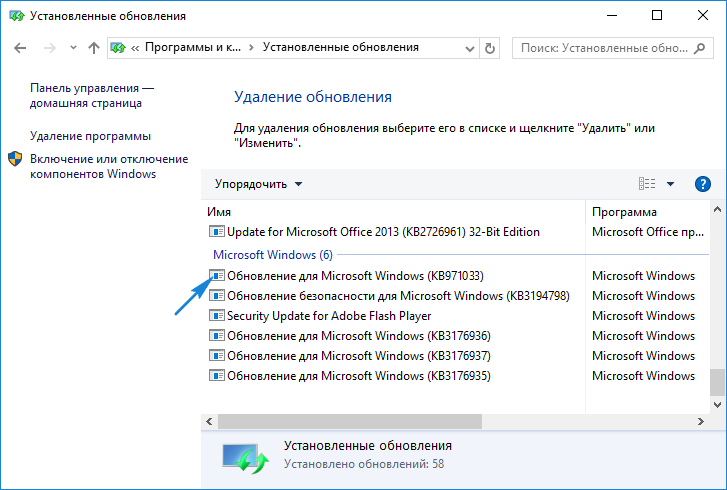Click the vertical scrollbar down arrow

[x=715, y=403]
